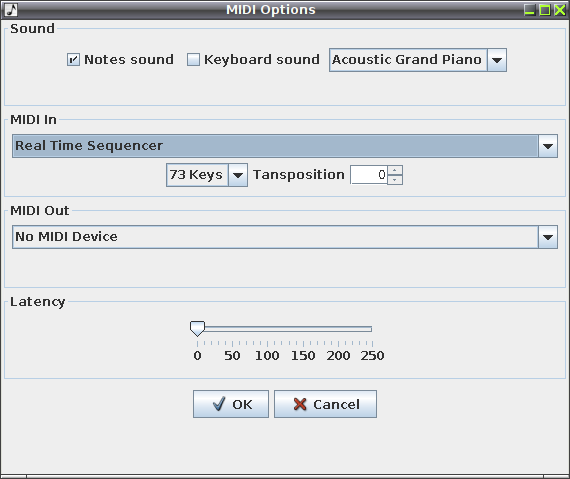
Task: Click the Transposition value field
Action: pyautogui.click(x=369, y=175)
